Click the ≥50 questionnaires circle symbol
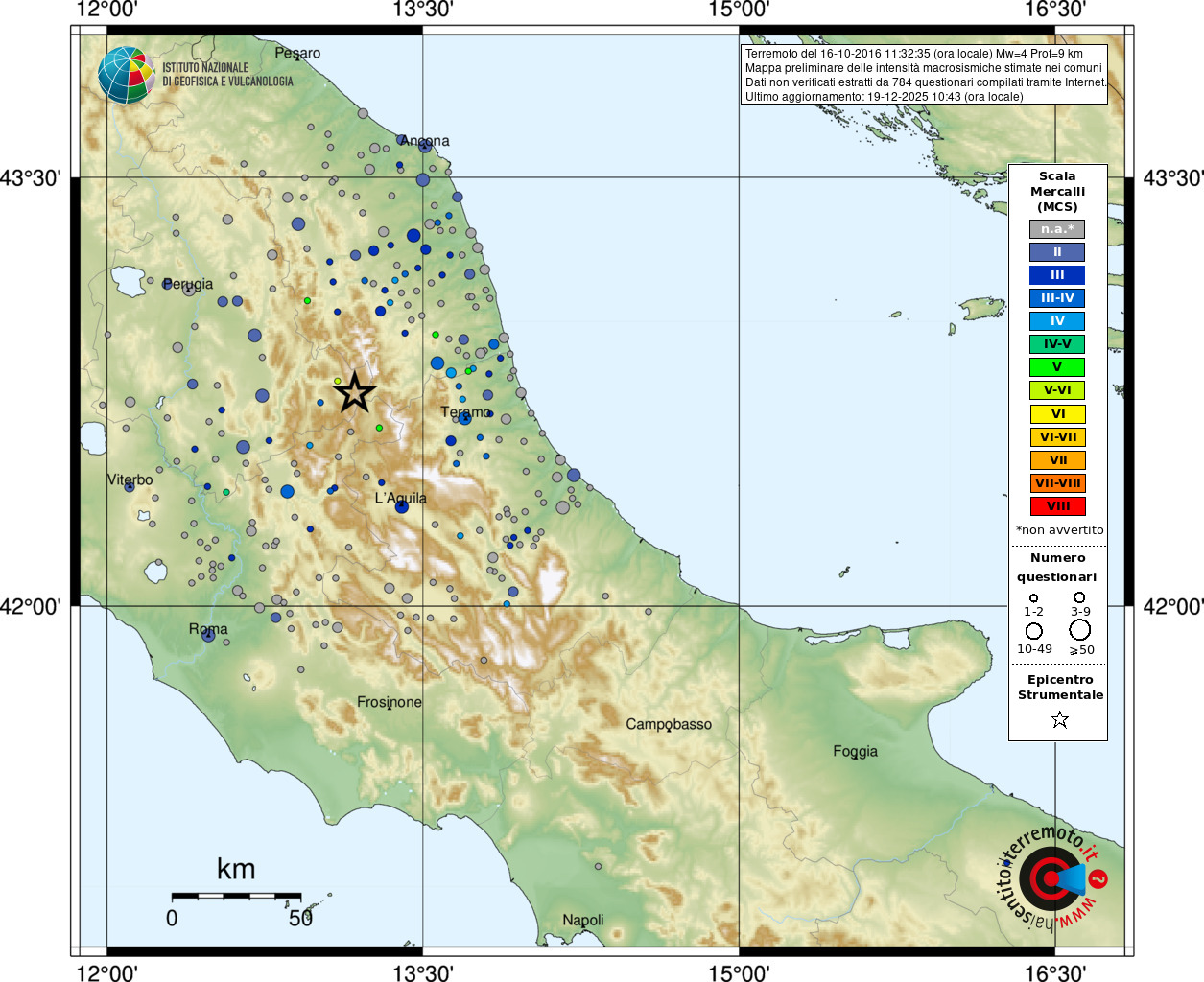 coord(1080,630)
